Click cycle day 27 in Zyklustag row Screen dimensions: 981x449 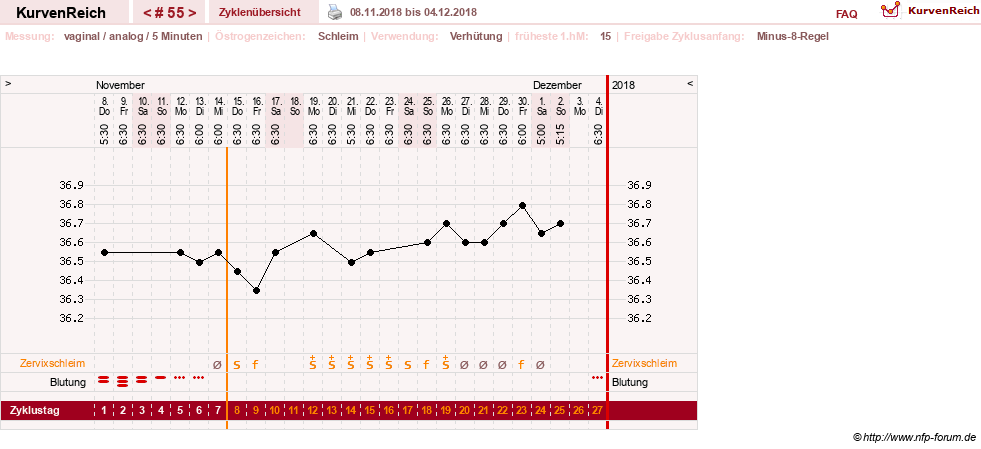click(x=597, y=411)
